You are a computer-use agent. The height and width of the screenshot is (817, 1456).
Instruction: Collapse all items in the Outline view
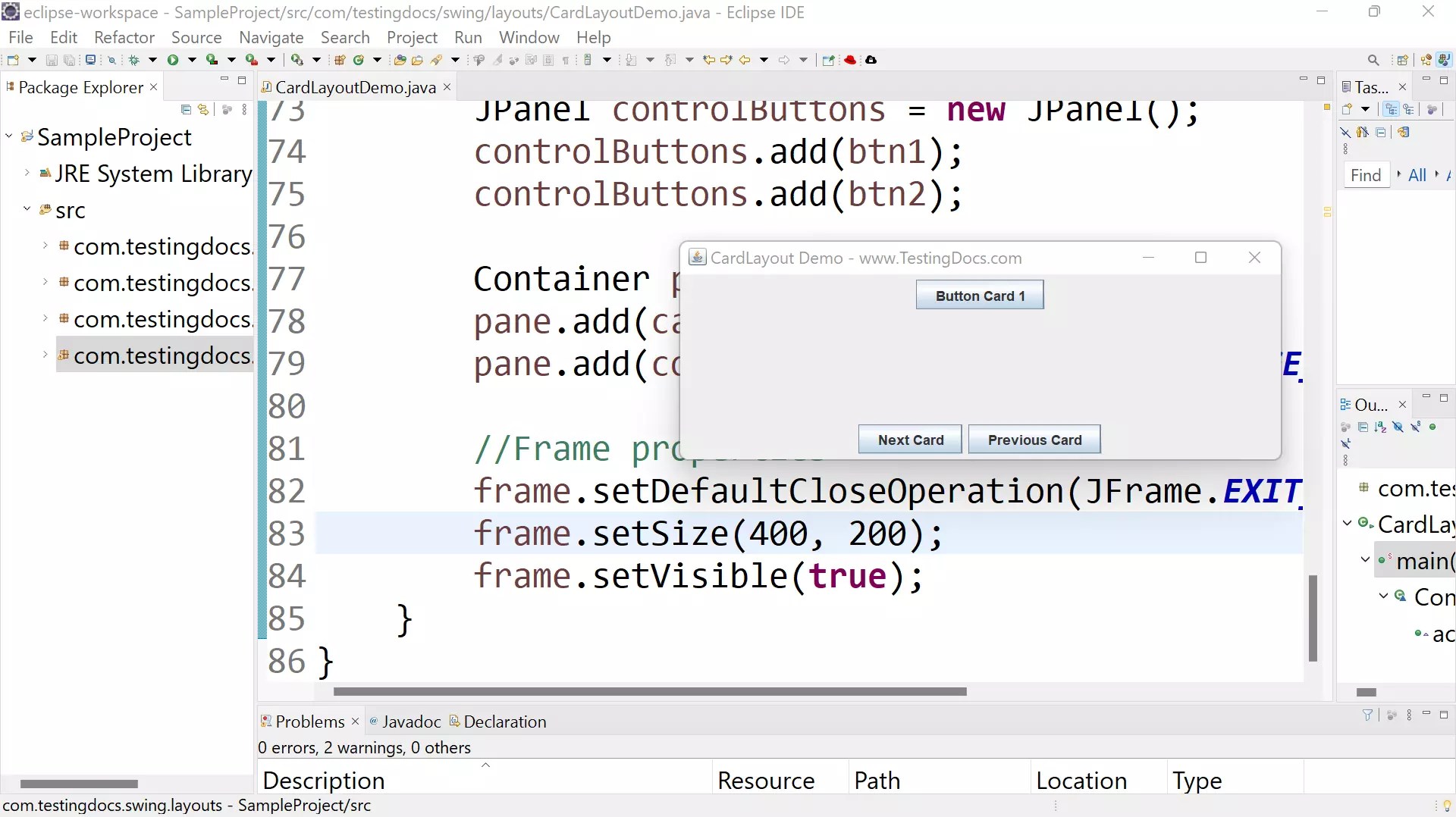click(1363, 427)
